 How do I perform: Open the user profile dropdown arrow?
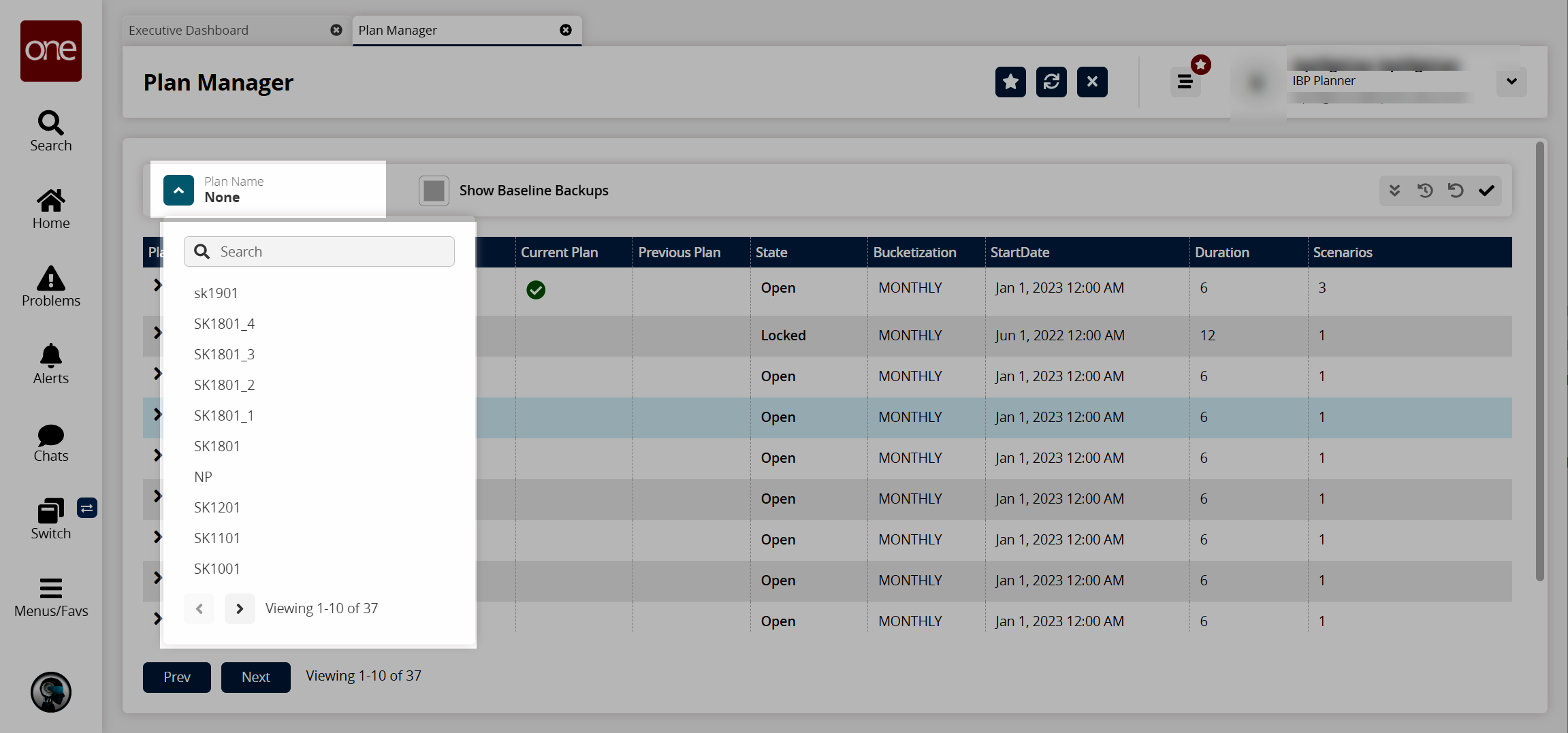tap(1511, 82)
